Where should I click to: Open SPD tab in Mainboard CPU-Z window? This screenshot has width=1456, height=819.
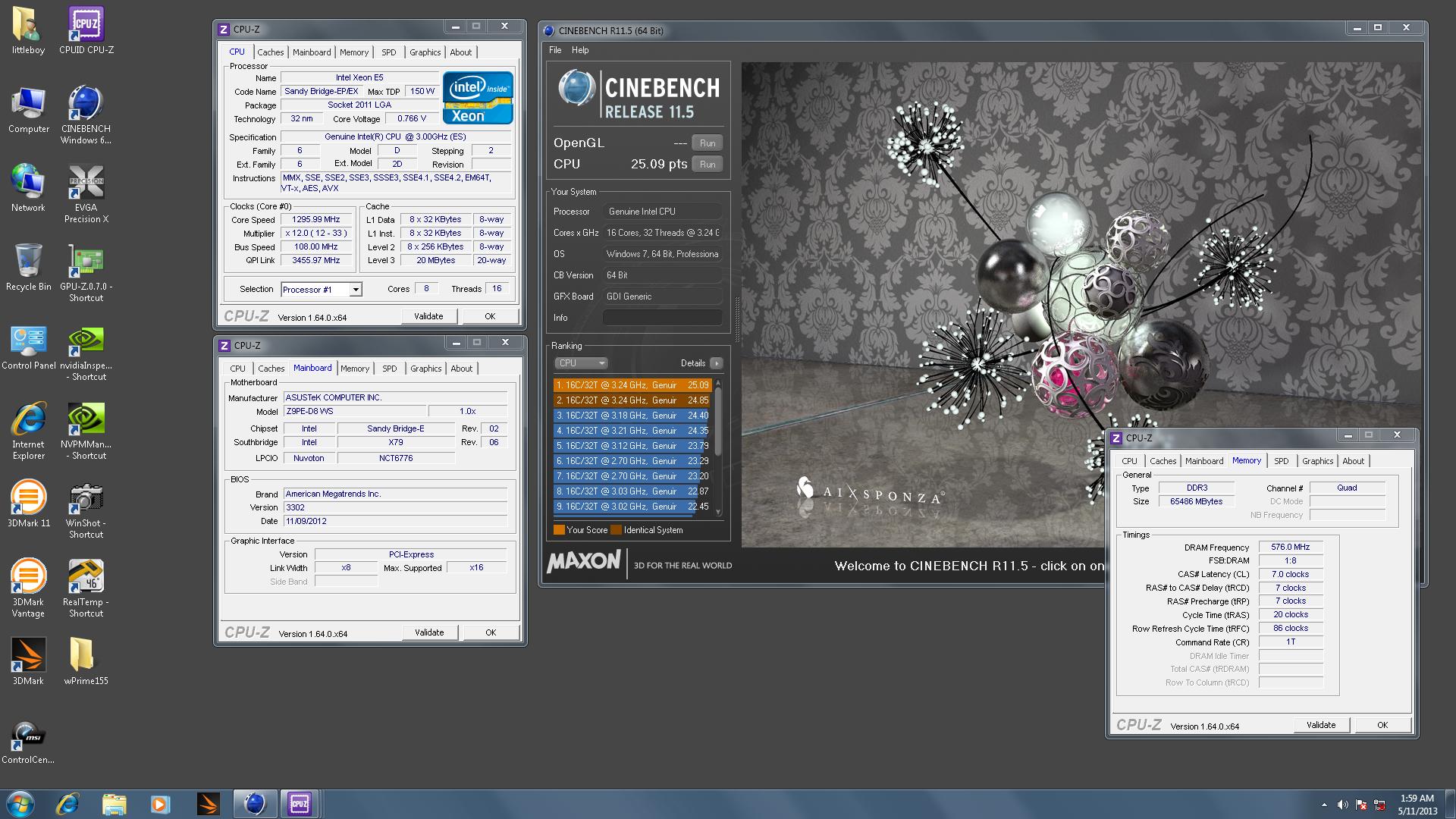click(x=390, y=369)
